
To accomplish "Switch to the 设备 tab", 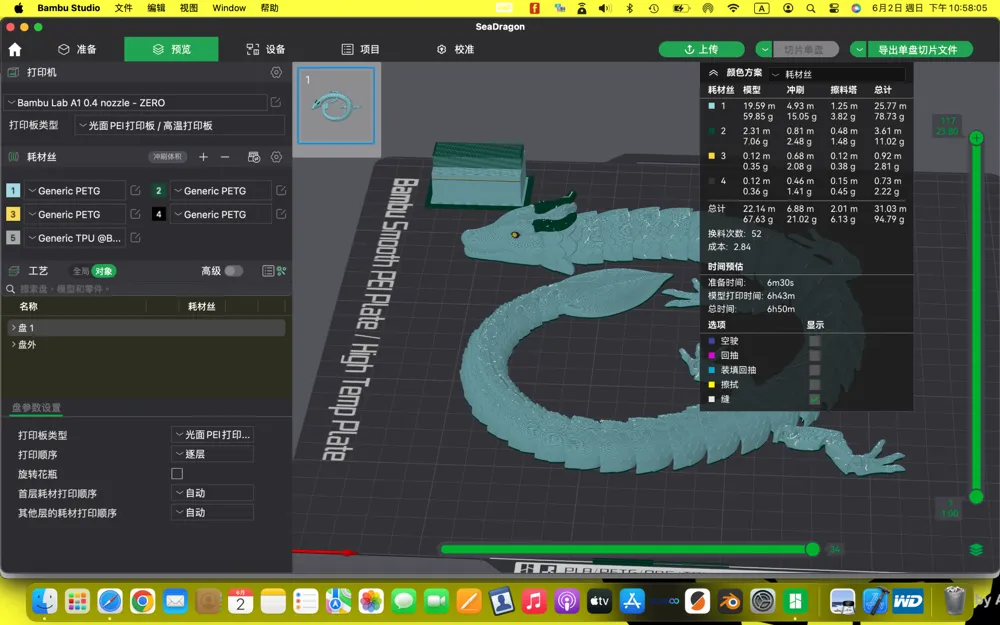I will 266,50.
